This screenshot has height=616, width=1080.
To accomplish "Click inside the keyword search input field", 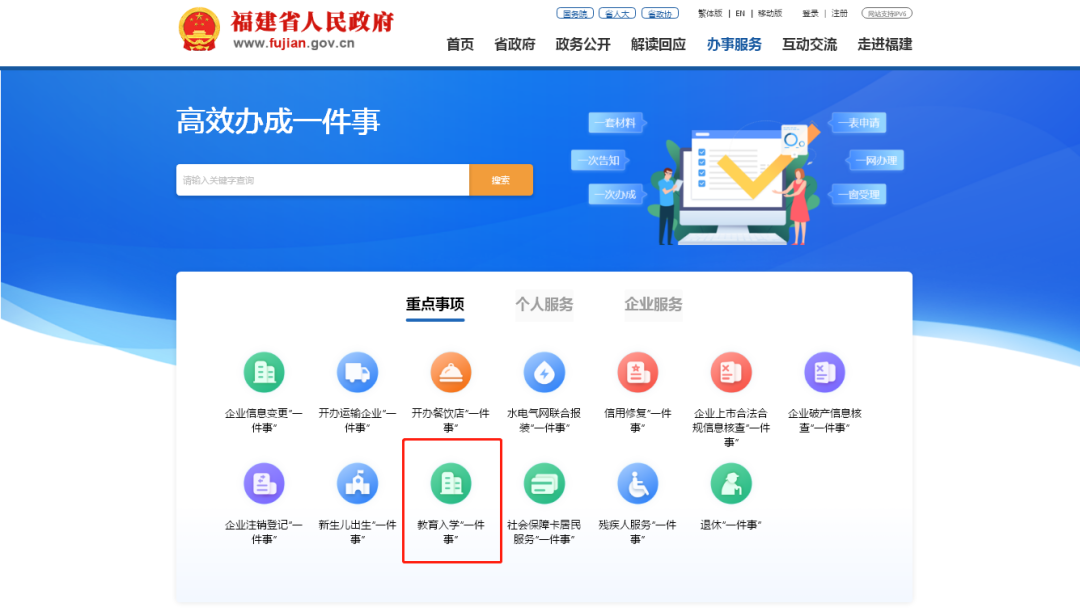I will pos(320,179).
